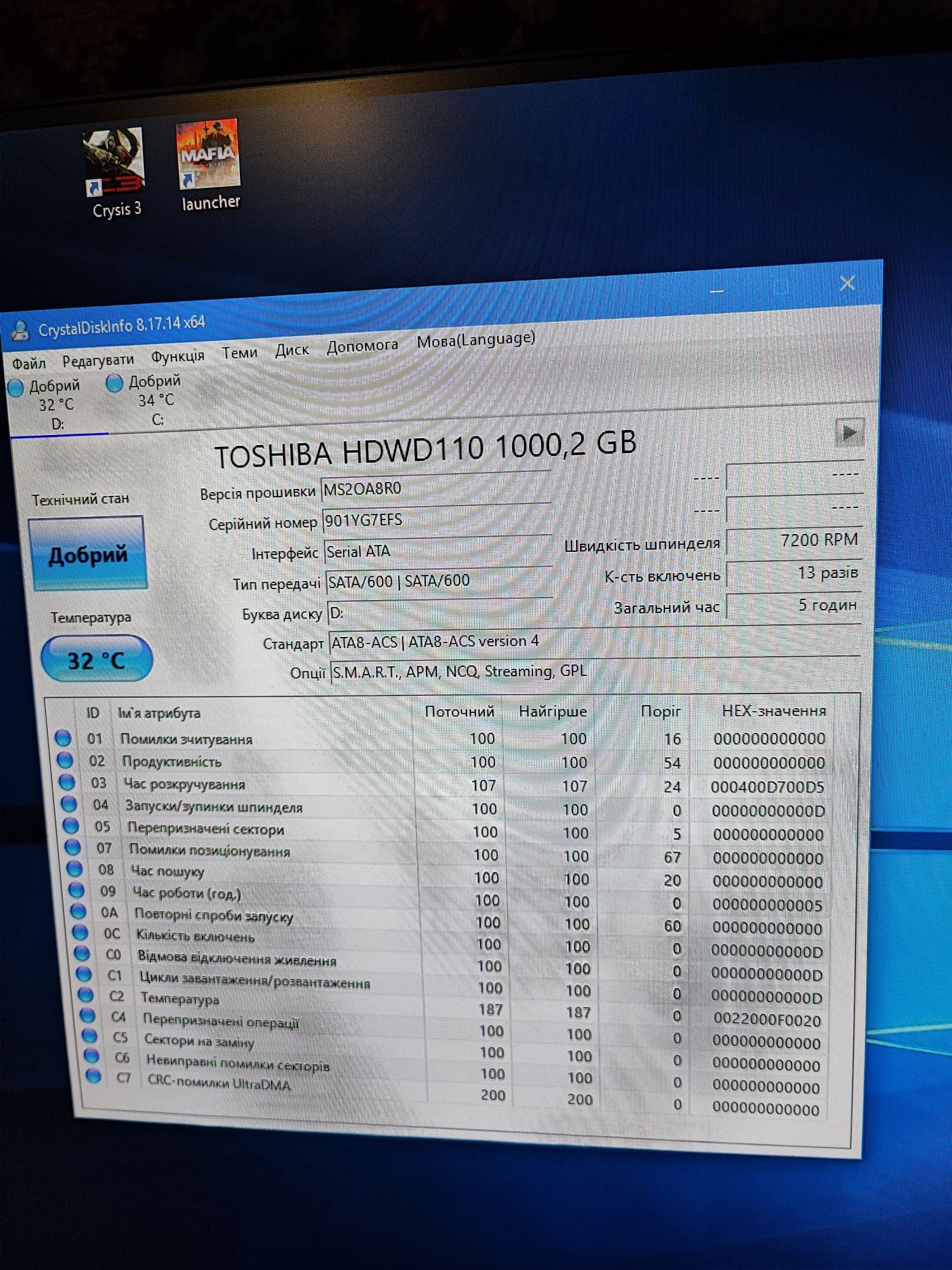Click status circle of attribute 05 Перепризначені сектори

coord(70,825)
